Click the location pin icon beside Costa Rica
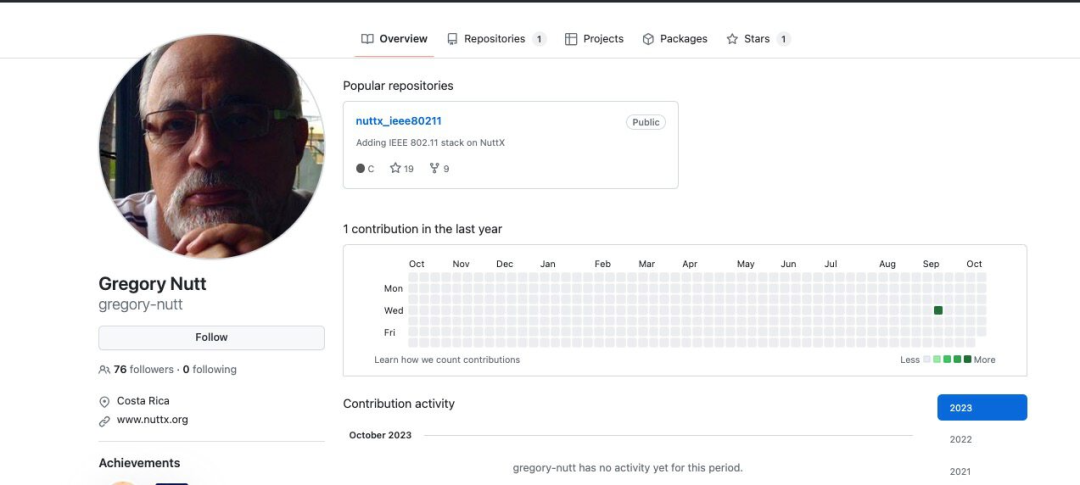 pos(105,402)
